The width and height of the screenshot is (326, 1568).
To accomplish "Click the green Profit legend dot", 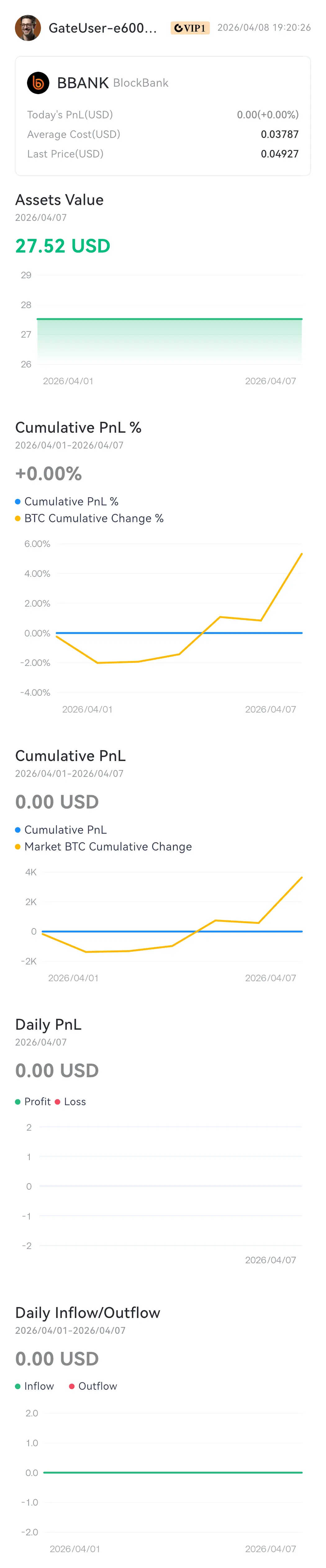I will coord(18,1102).
